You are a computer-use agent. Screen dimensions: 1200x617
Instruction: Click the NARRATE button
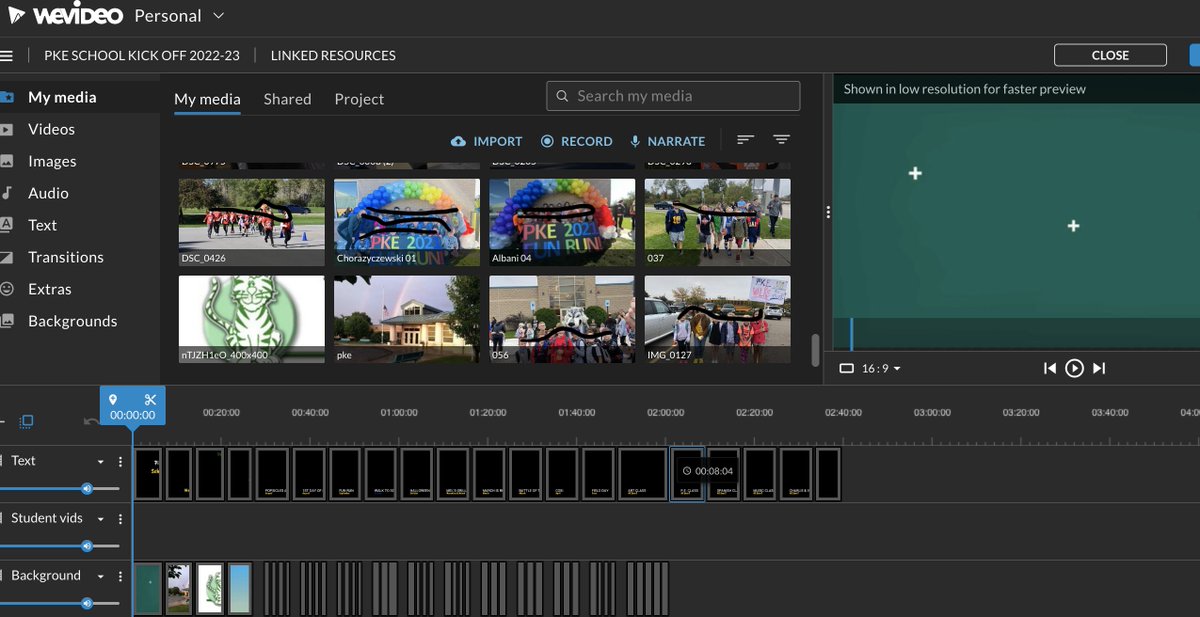pyautogui.click(x=667, y=141)
